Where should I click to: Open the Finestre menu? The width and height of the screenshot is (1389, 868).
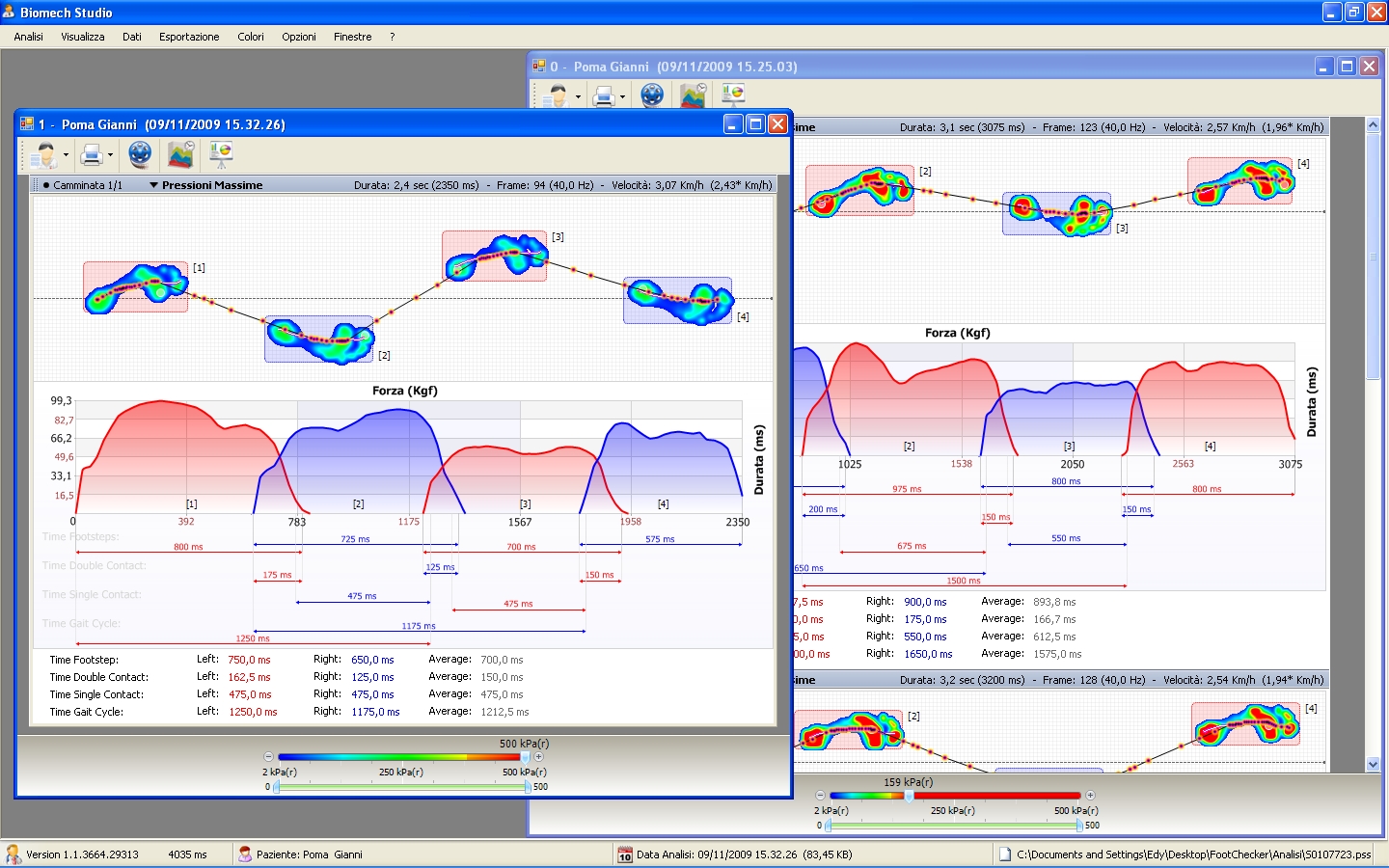click(x=352, y=37)
